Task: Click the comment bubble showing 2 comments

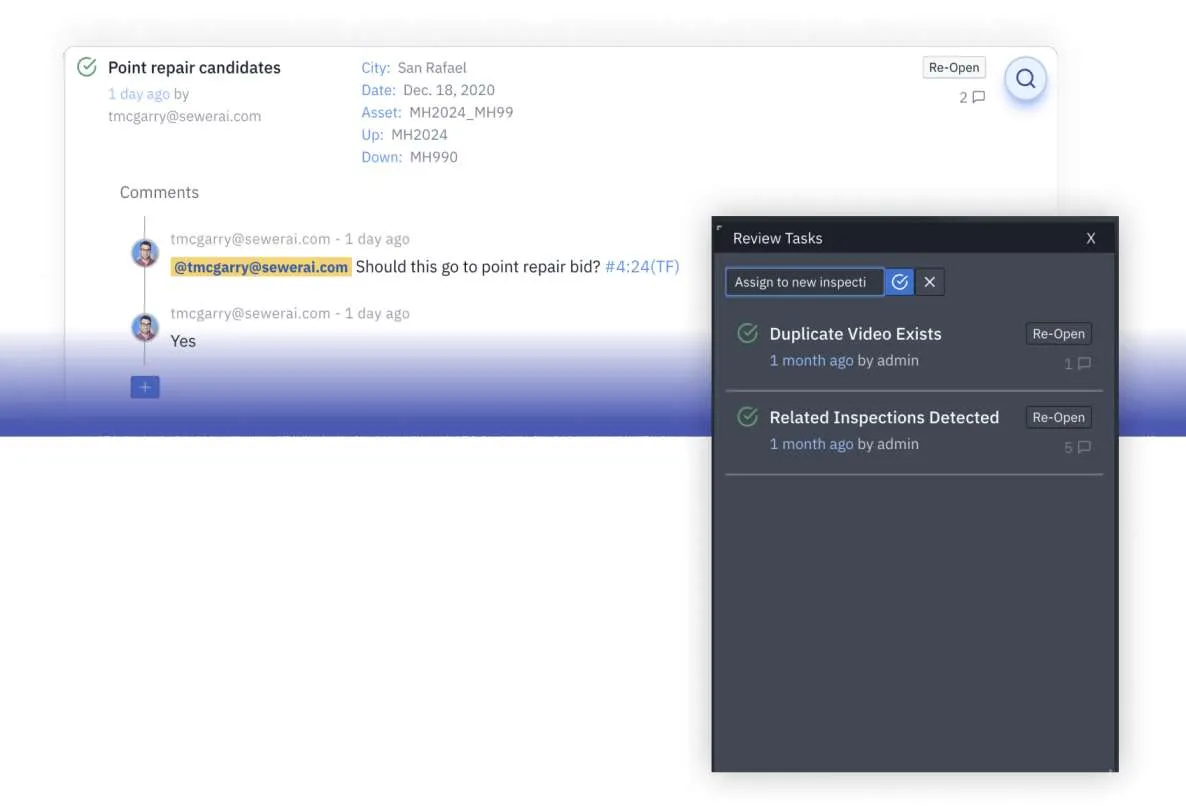Action: pos(969,97)
